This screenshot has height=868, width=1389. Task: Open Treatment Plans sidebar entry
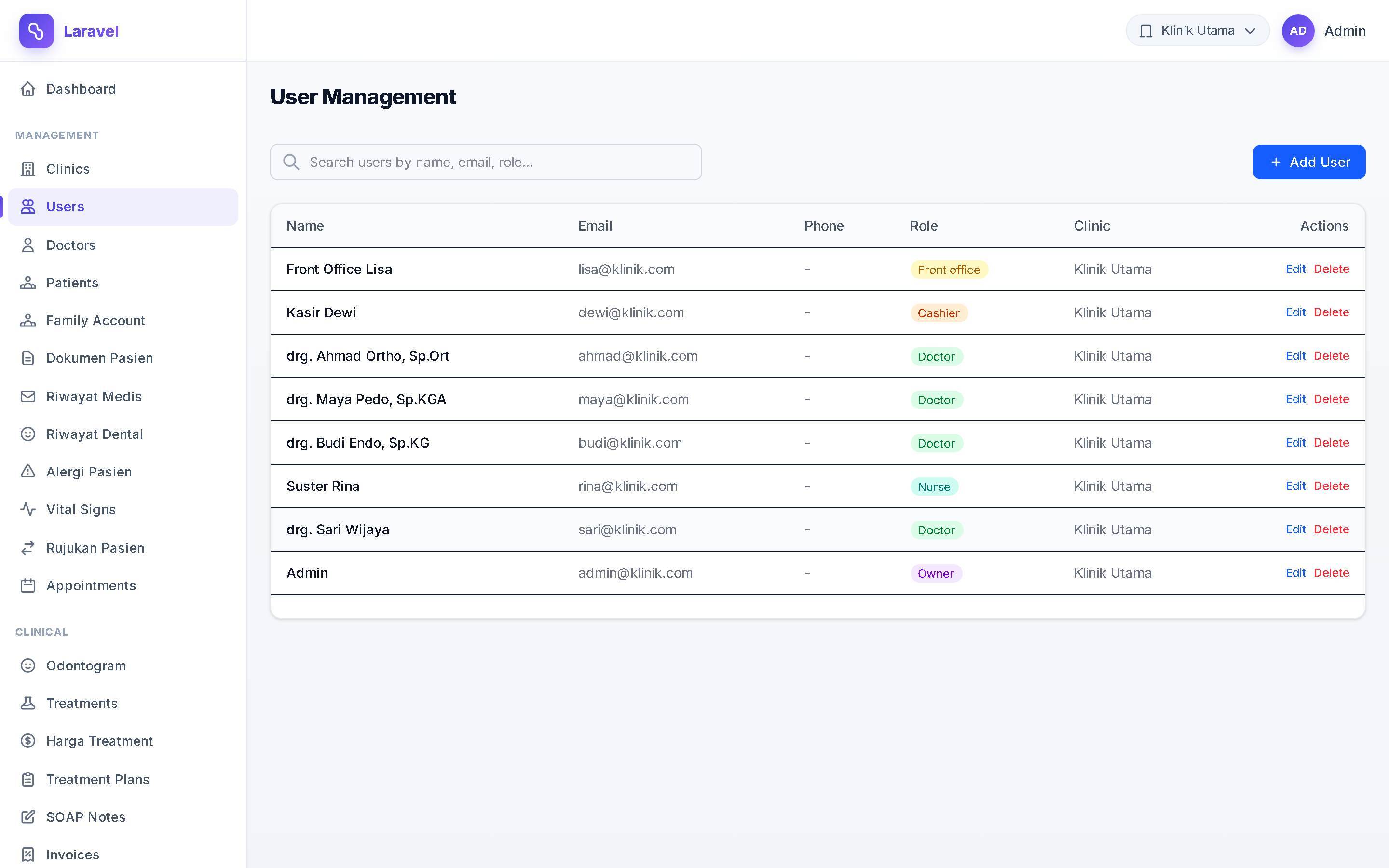pos(123,780)
